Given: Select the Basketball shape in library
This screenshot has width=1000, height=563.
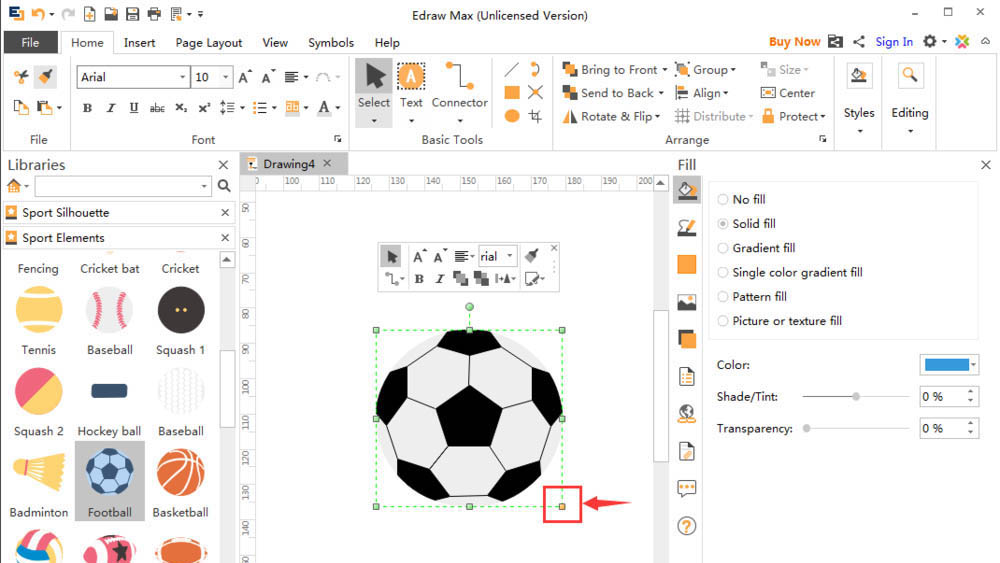Looking at the screenshot, I should click(x=180, y=481).
